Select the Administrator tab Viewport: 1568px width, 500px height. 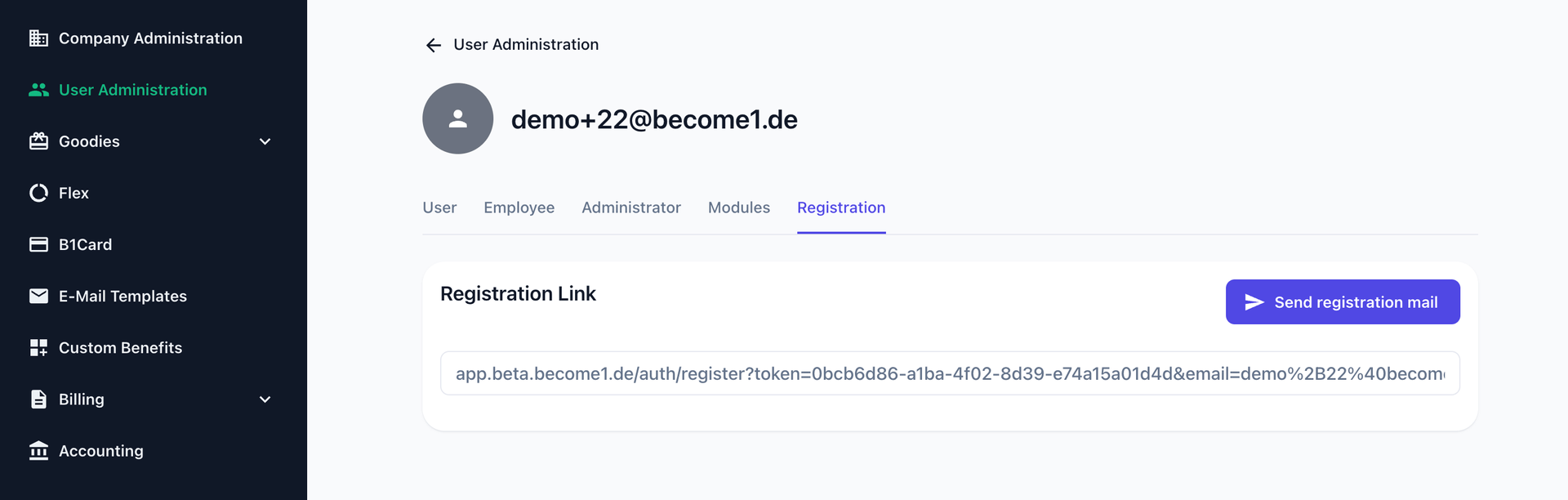pyautogui.click(x=631, y=208)
